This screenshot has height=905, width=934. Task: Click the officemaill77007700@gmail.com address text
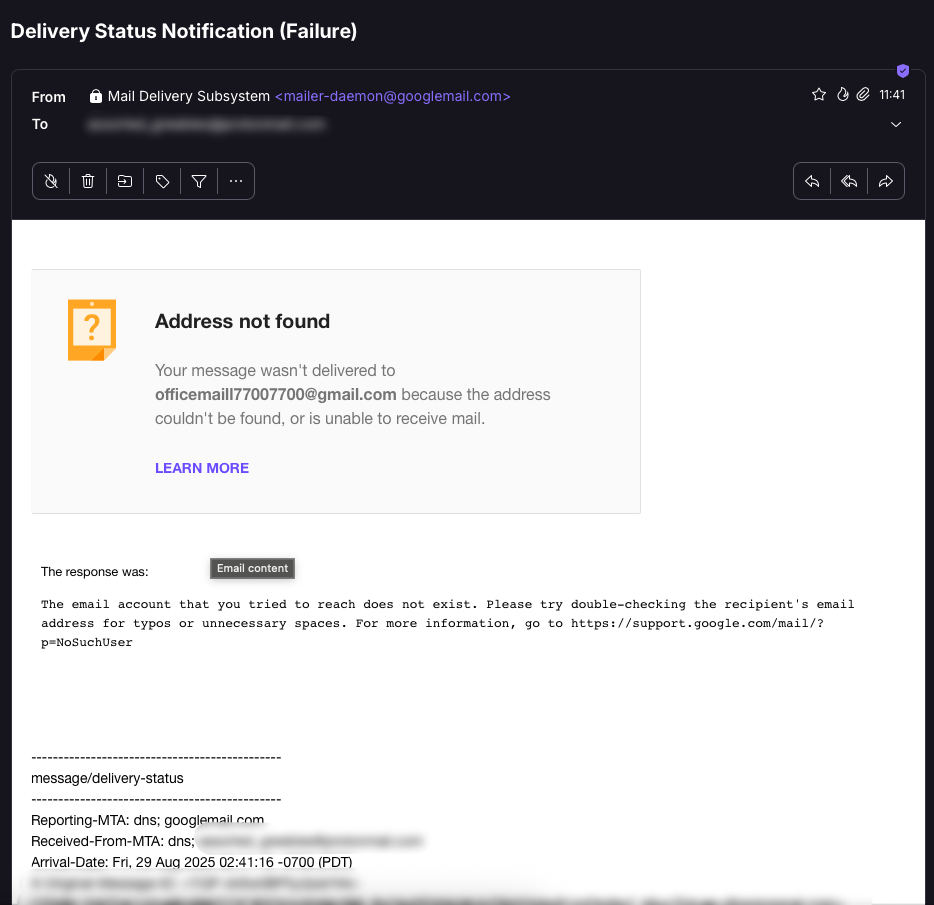point(275,394)
